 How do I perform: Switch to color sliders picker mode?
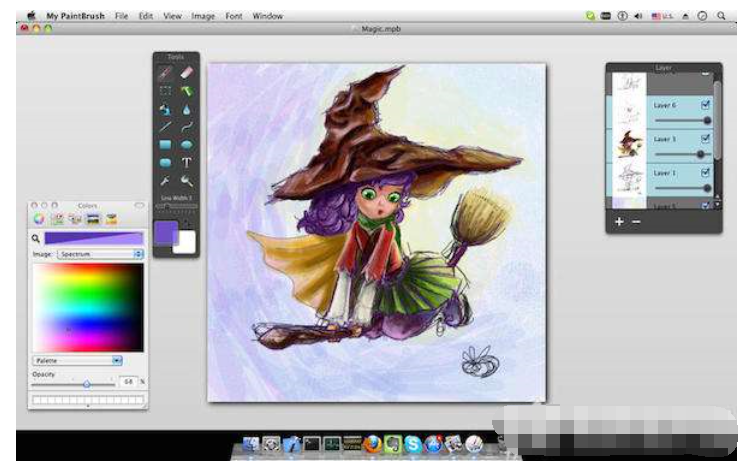point(58,219)
